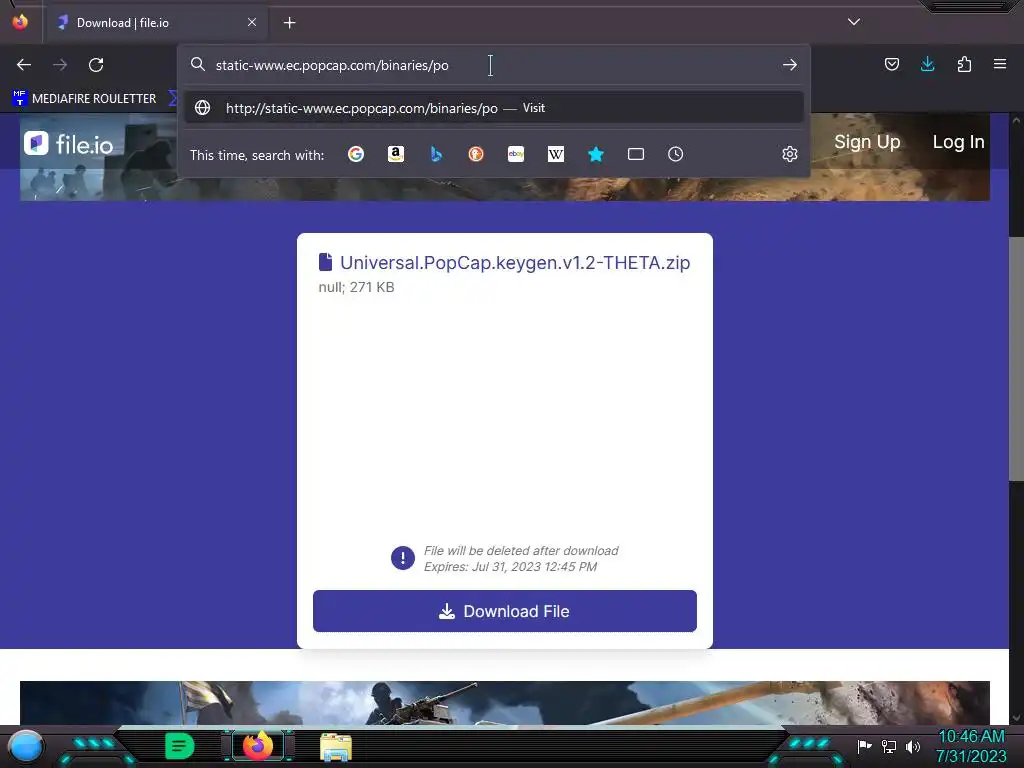
Task: Click the forward navigation arrow
Action: click(60, 65)
